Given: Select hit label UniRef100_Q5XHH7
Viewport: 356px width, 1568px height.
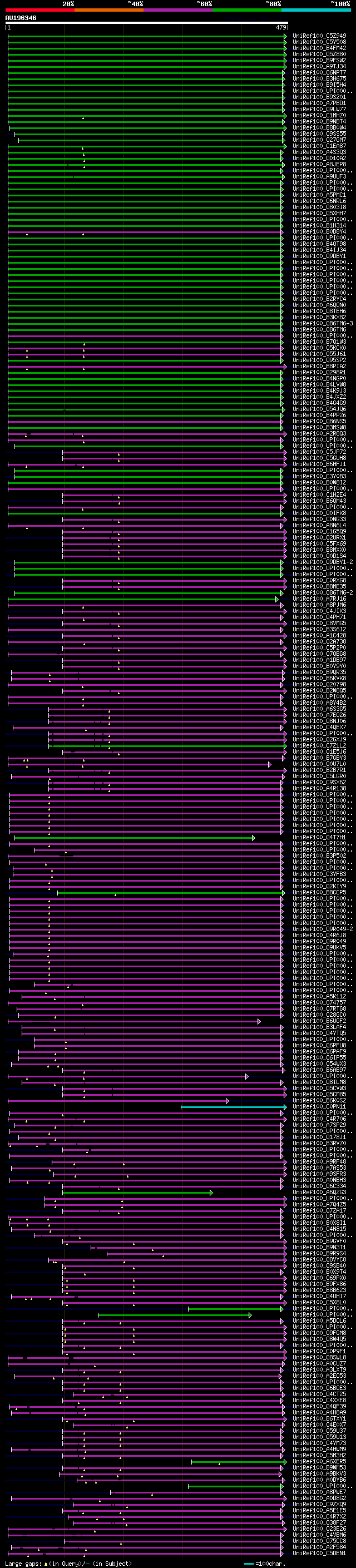Looking at the screenshot, I should 319,213.
